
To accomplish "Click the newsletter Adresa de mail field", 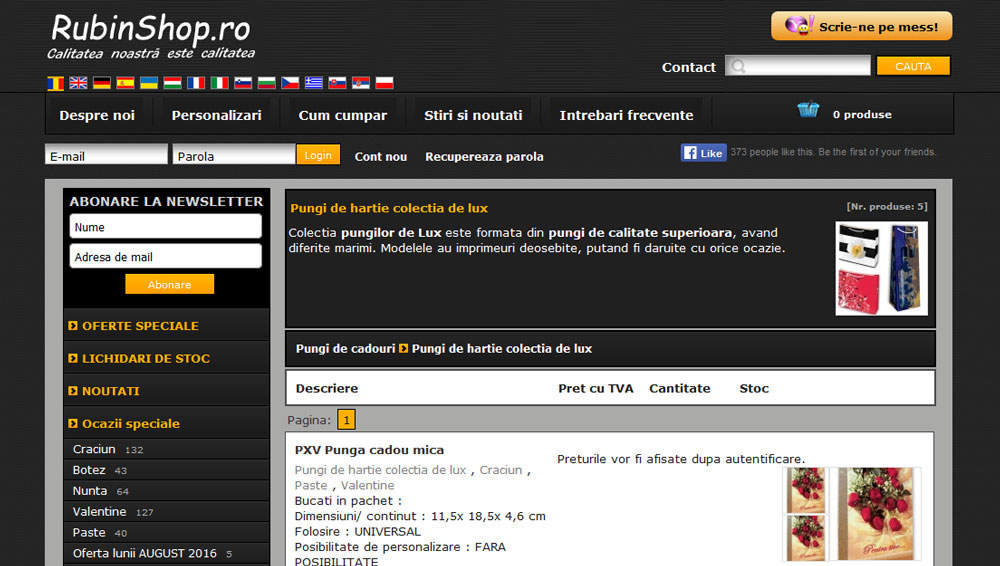I will (x=166, y=257).
